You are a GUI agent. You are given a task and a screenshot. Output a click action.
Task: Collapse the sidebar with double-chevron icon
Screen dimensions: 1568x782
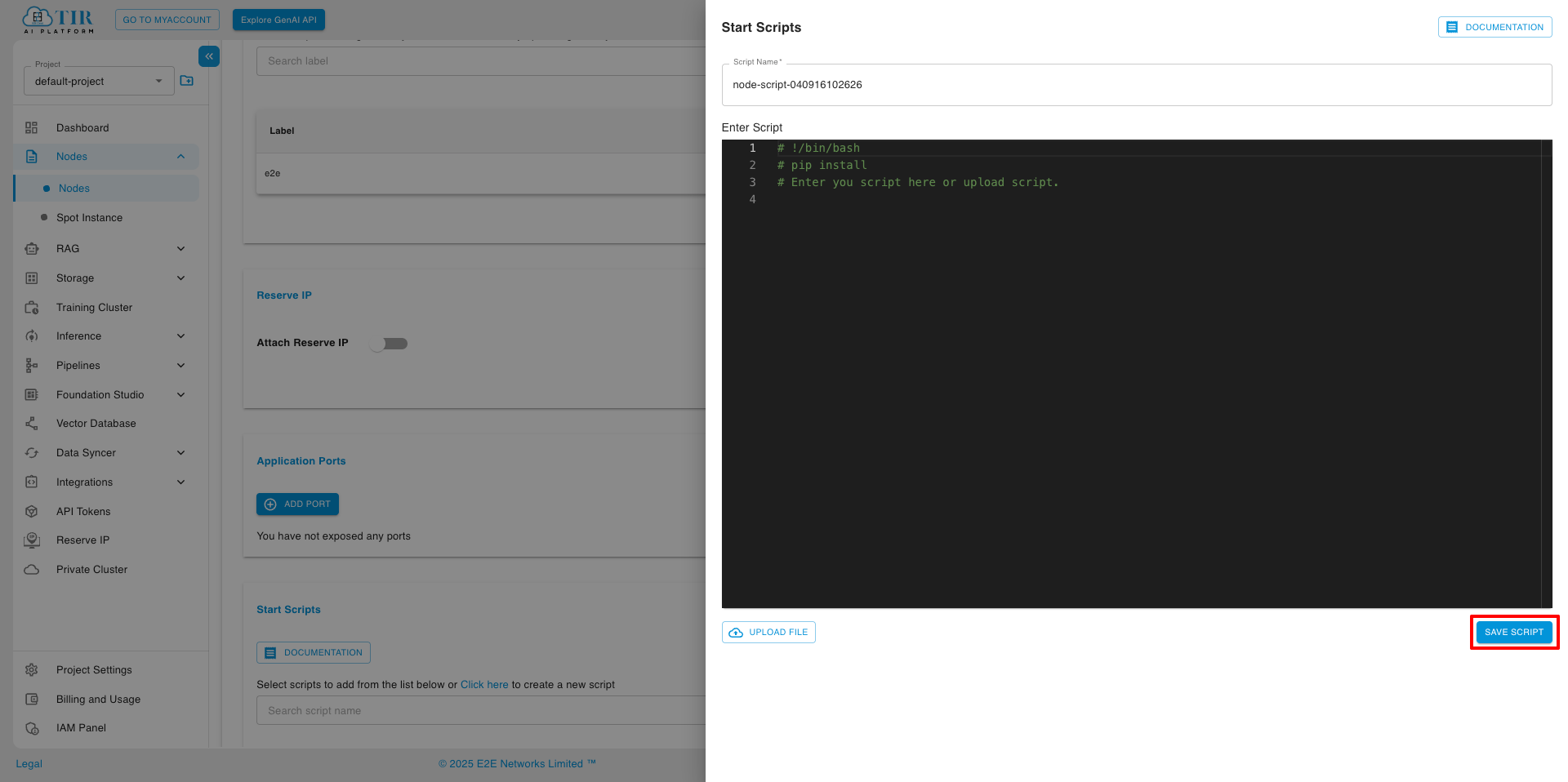pos(209,56)
